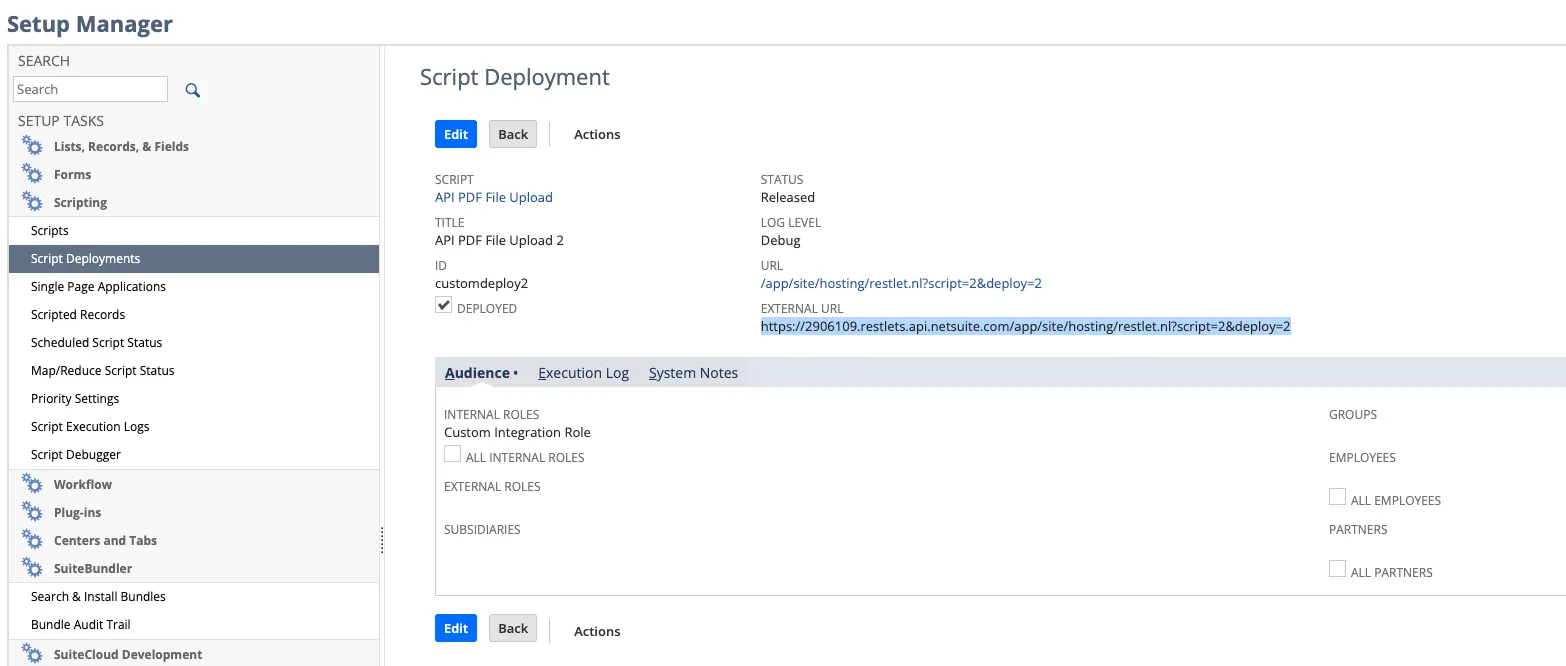1566x666 pixels.
Task: Click gear icon beside Forms
Action: pyautogui.click(x=32, y=174)
